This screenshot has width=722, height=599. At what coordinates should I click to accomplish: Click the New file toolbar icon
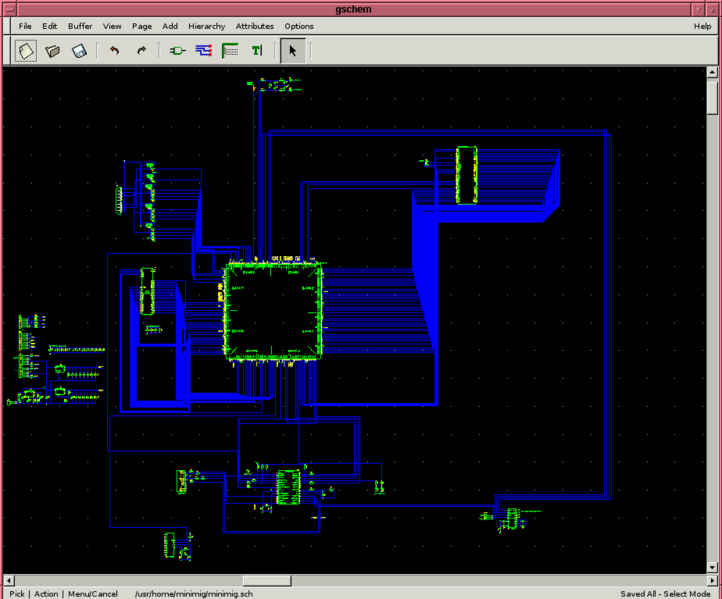coord(26,50)
